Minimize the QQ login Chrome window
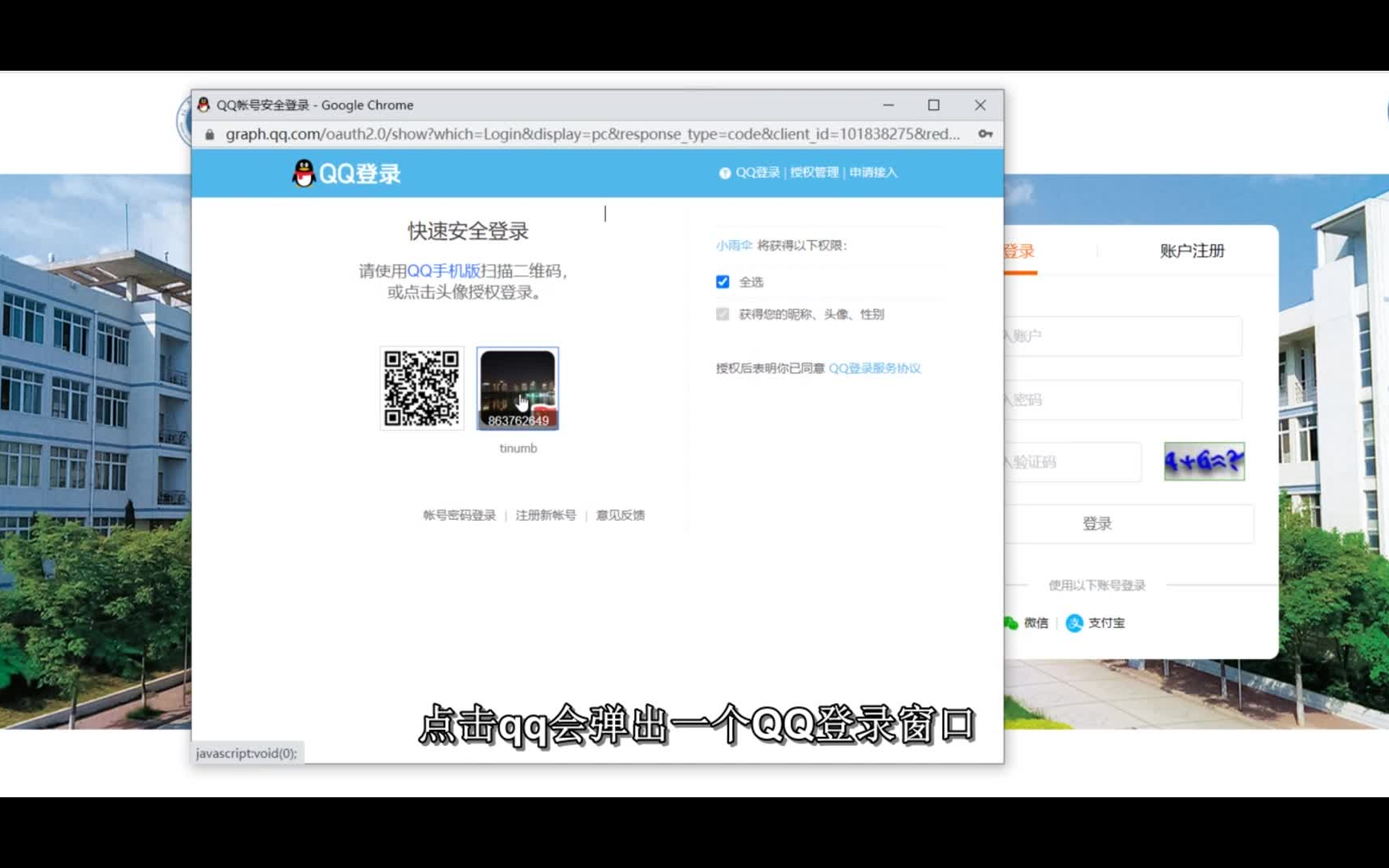Screen dimensions: 1389x868 click(x=888, y=104)
